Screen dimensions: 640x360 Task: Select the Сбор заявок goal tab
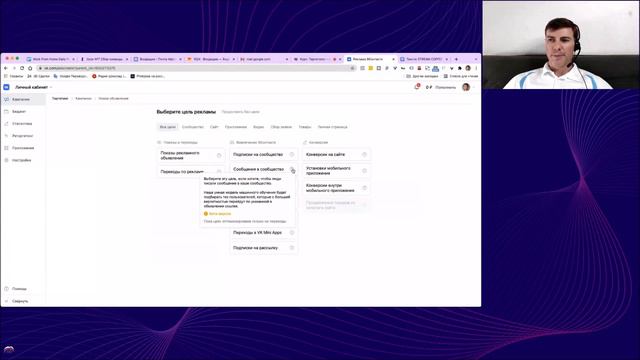(281, 127)
